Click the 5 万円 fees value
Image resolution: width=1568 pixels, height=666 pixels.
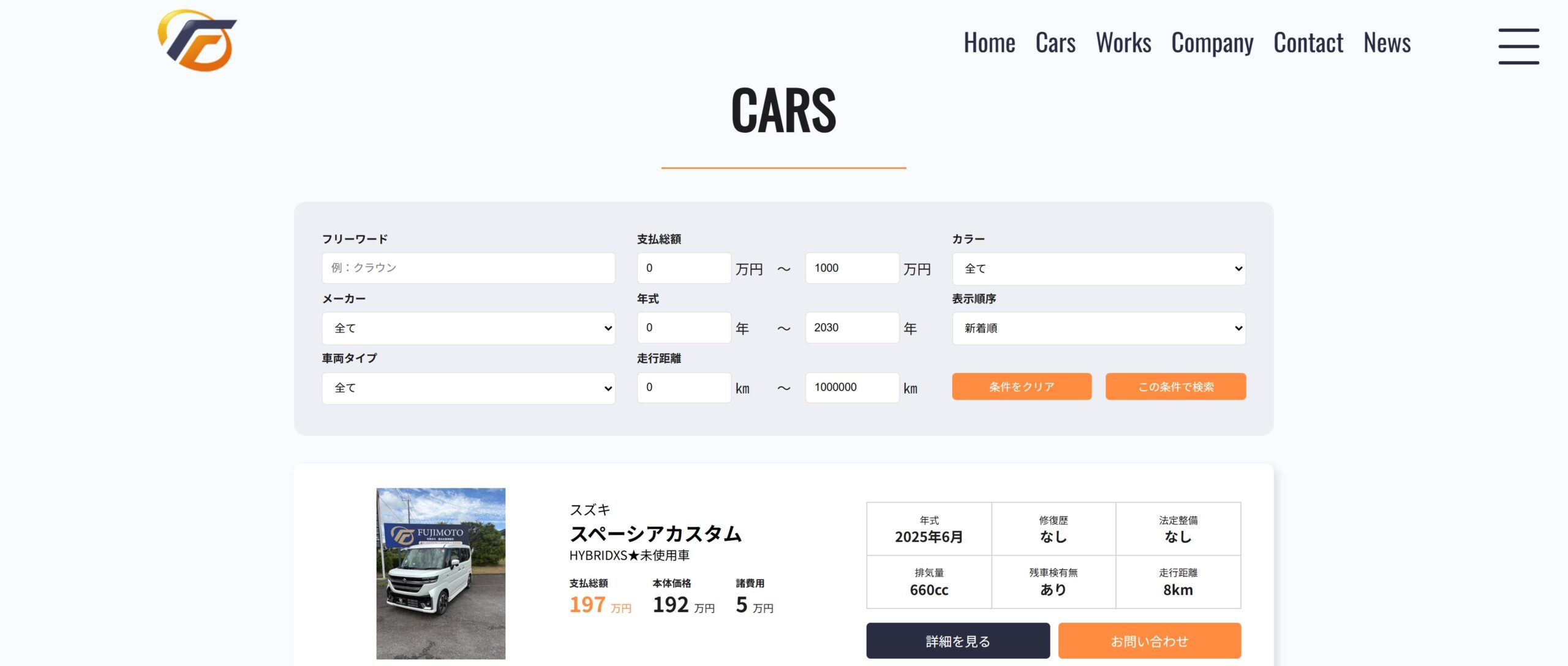[x=755, y=605]
